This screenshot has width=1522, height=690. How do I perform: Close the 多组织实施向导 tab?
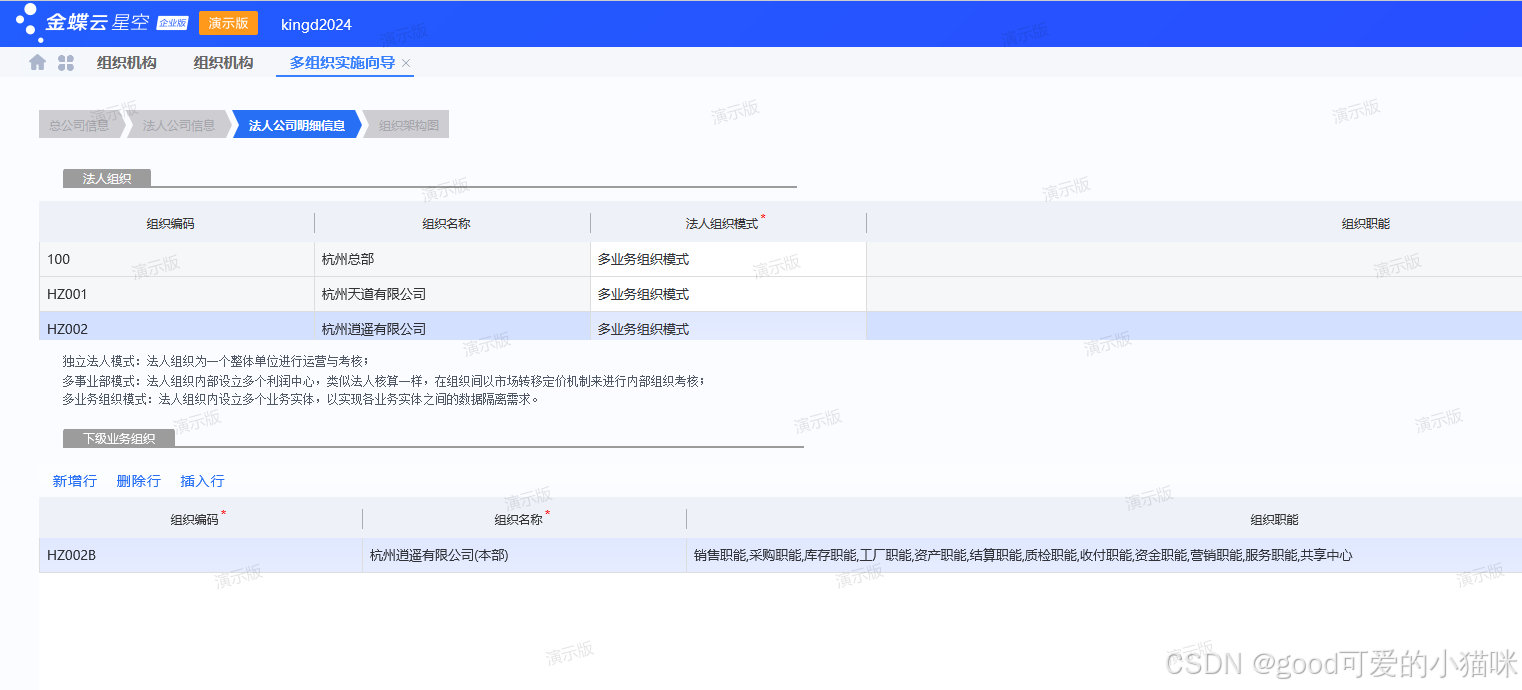406,63
